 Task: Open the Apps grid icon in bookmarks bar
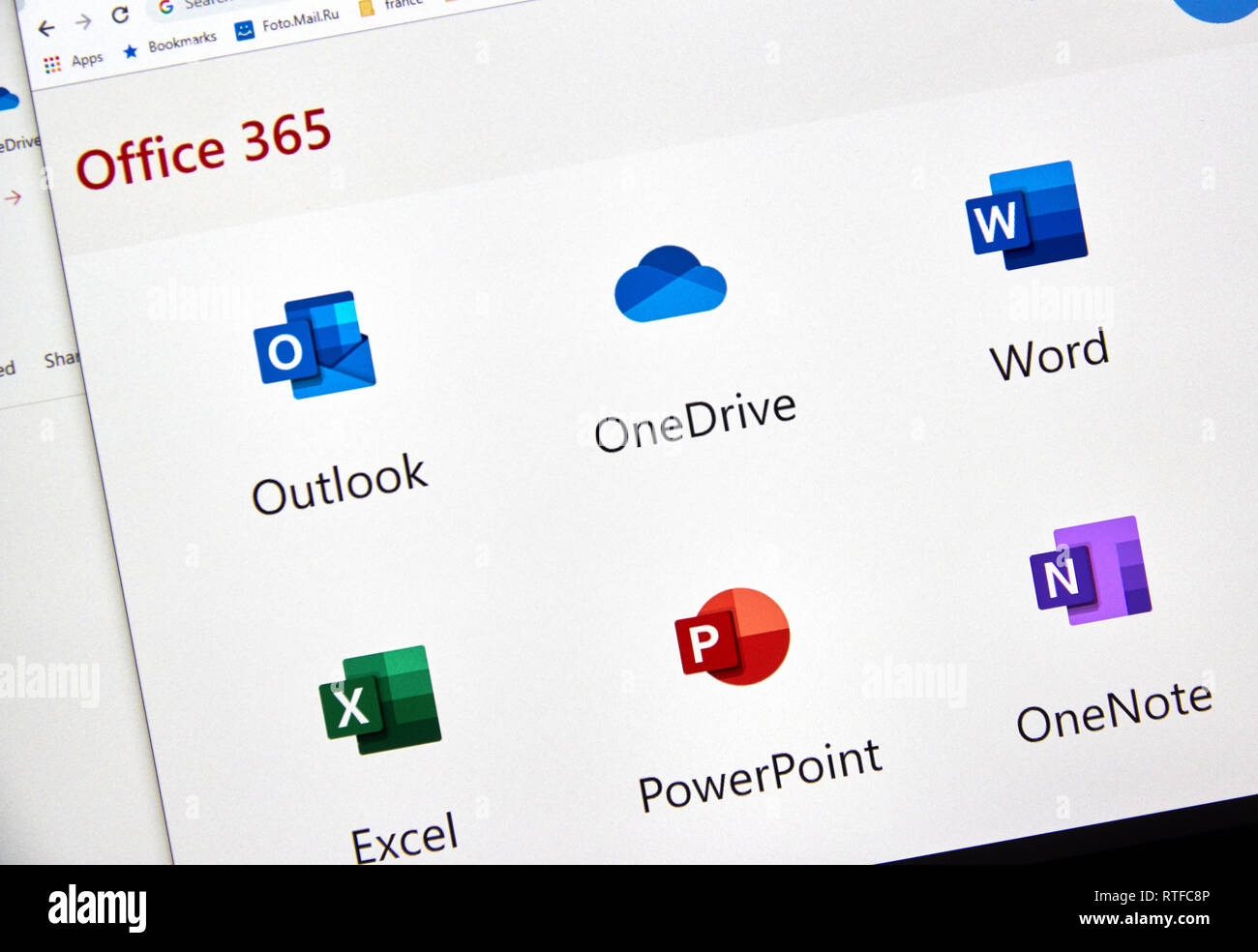[x=52, y=65]
